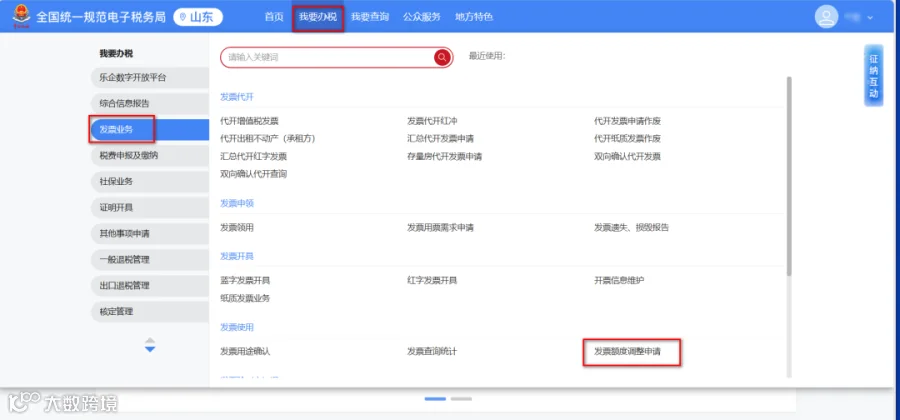Open 发票查询统计 link
Viewport: 900px width, 420px height.
[432, 351]
